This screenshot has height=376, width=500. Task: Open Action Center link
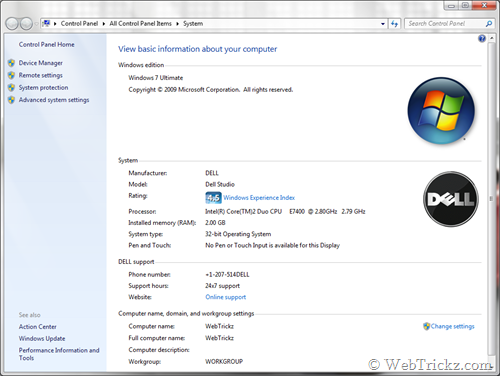coord(38,327)
